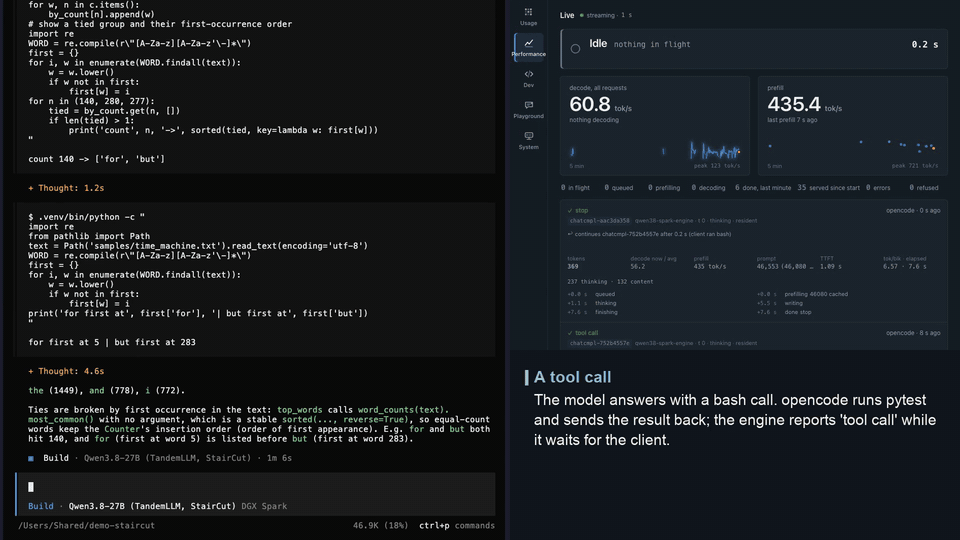Click the chatcmpl-752b4557e request ID badge
Screen dimensions: 960x540
599,343
